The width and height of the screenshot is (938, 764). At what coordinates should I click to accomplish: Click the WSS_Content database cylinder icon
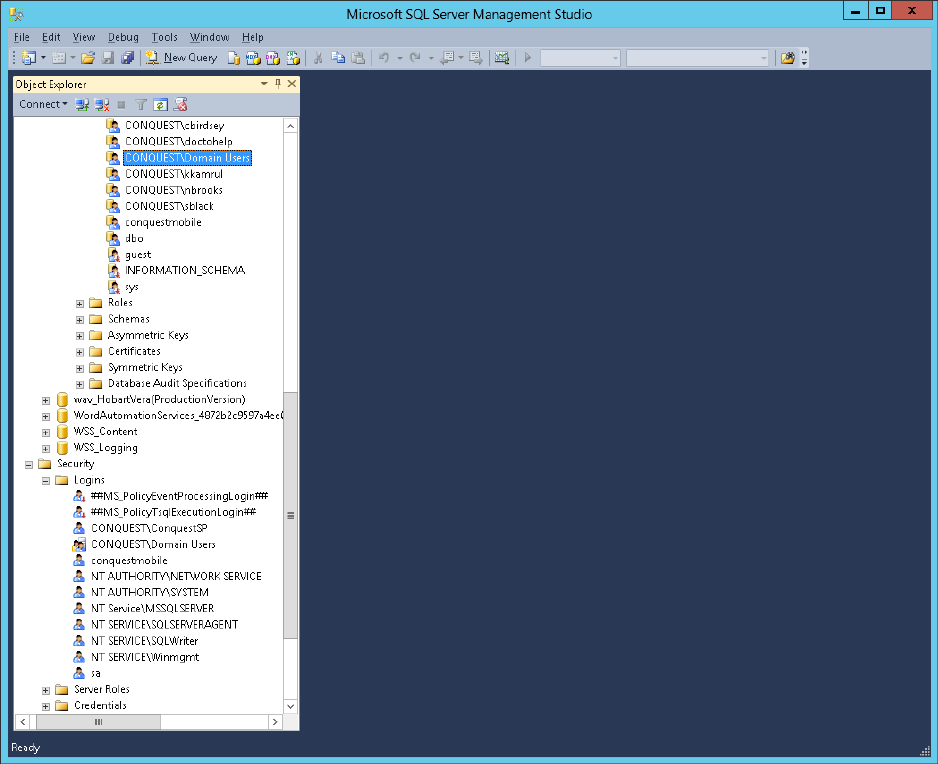62,431
